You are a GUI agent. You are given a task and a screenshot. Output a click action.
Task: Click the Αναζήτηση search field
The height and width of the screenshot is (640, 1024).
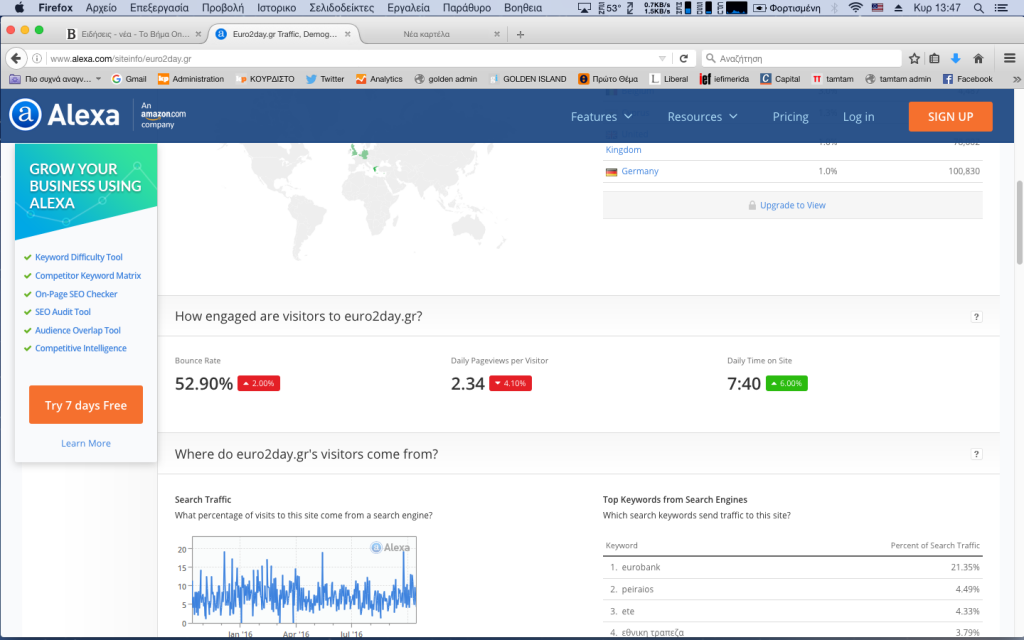[803, 58]
